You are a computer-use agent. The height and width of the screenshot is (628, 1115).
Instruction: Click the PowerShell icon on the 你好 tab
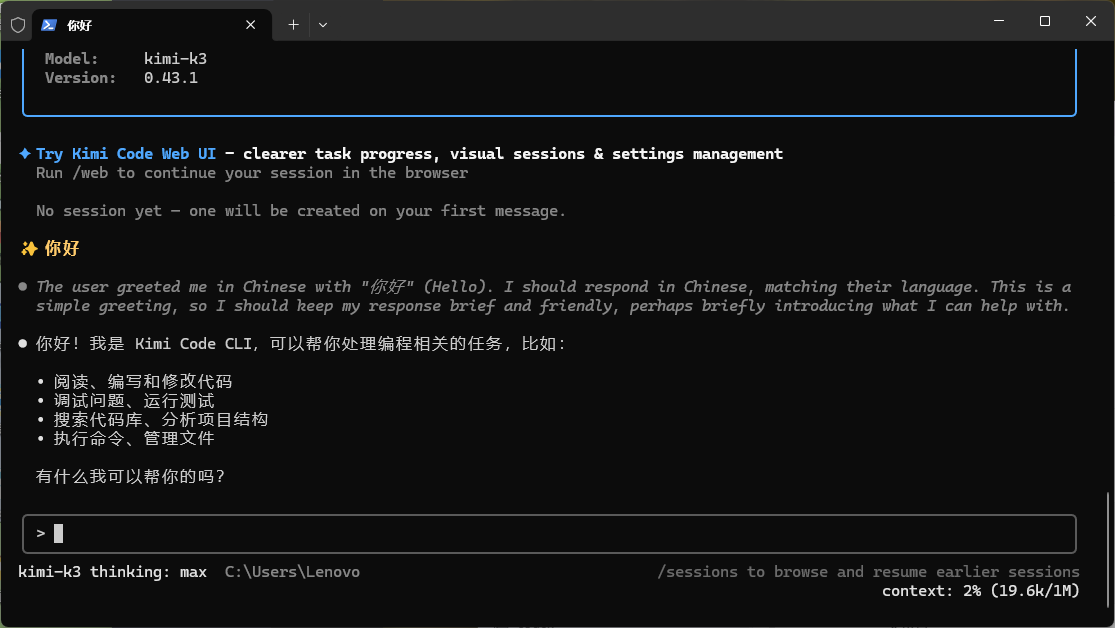(48, 25)
